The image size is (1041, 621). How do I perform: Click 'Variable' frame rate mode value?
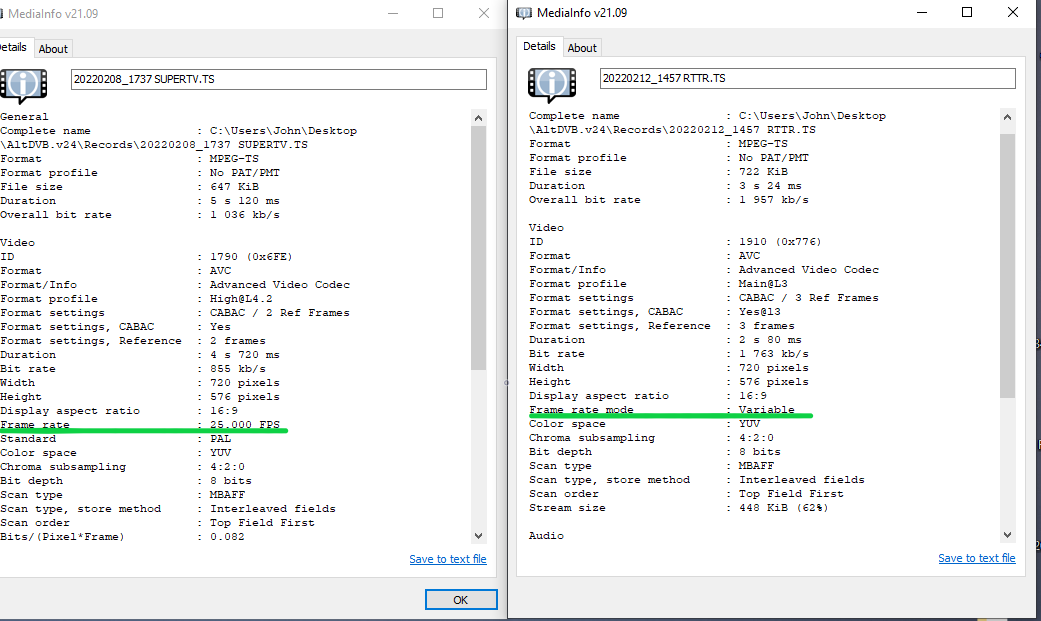[767, 410]
